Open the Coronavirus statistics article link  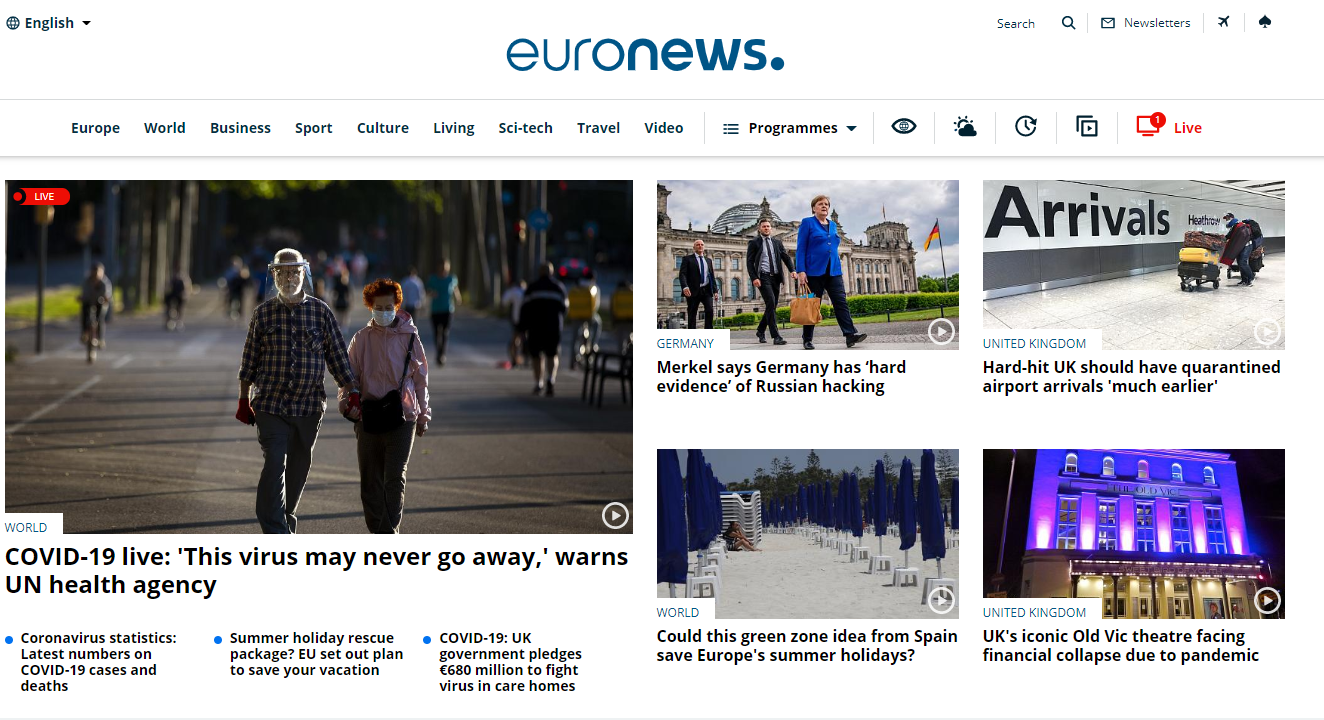pyautogui.click(x=98, y=662)
